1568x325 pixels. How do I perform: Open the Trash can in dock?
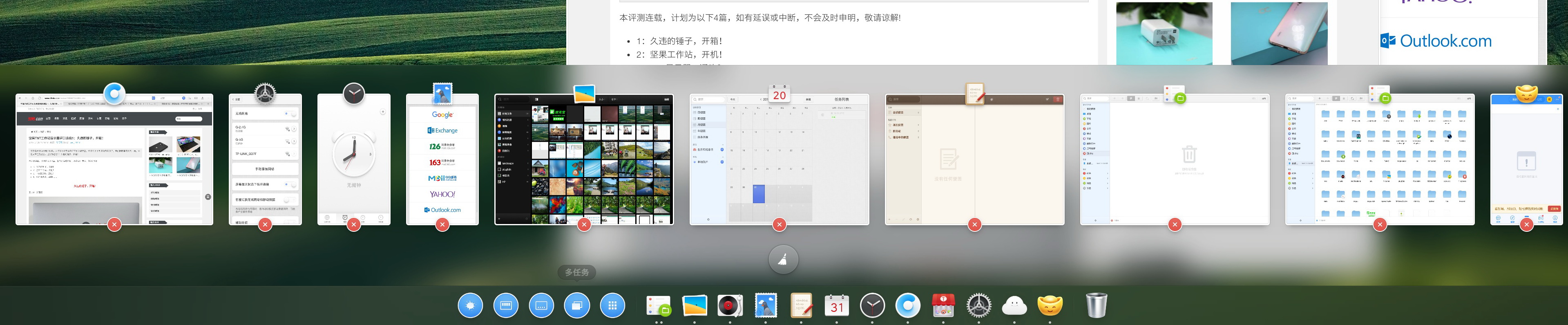coord(1096,305)
